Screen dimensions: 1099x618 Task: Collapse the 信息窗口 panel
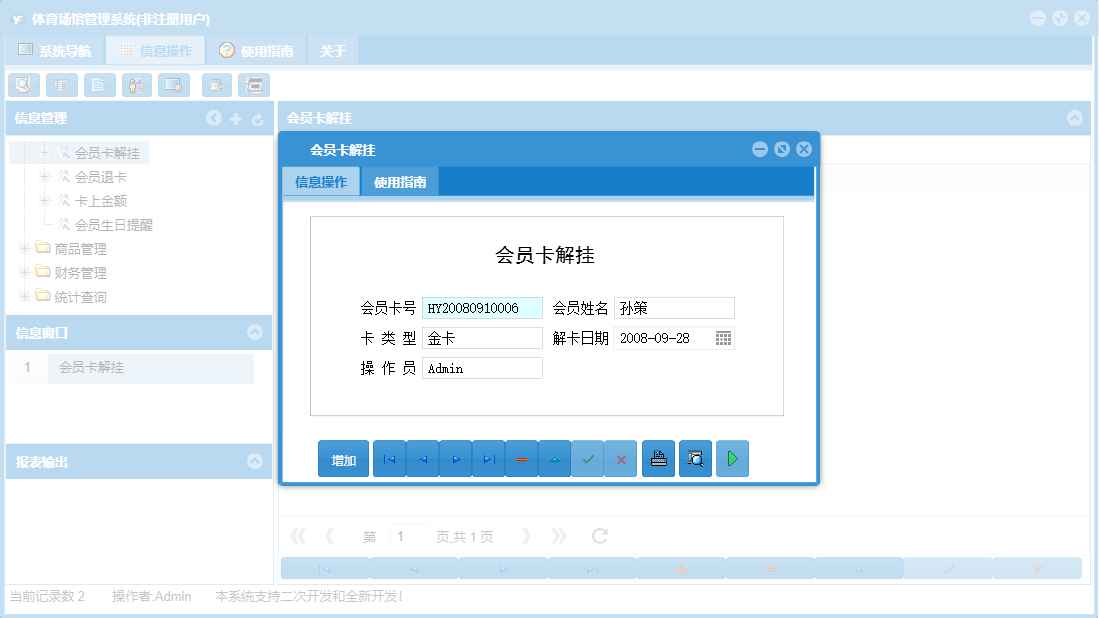click(x=257, y=333)
